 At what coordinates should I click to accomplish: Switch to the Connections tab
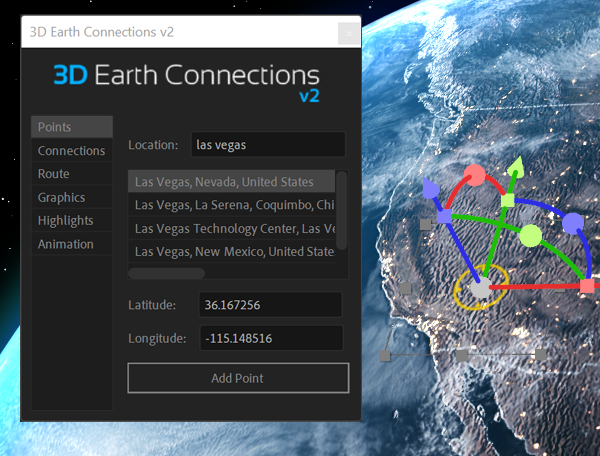pyautogui.click(x=72, y=150)
